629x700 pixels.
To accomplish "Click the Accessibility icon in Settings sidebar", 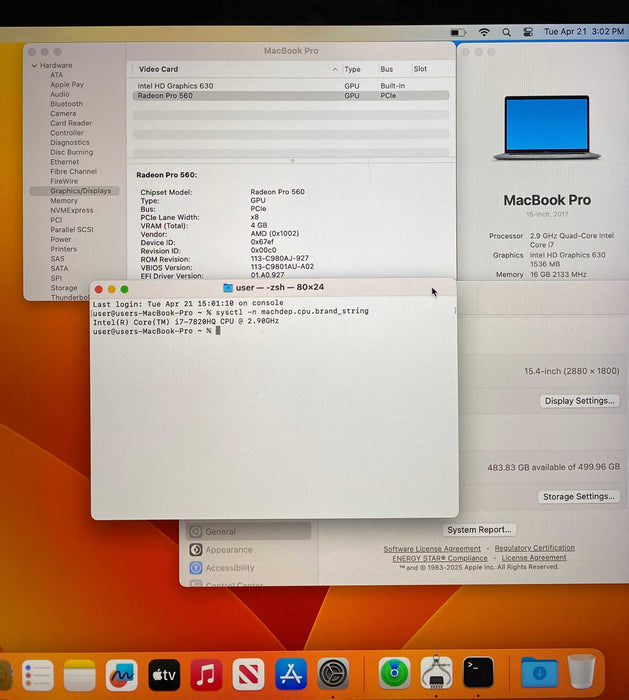I will [x=196, y=568].
